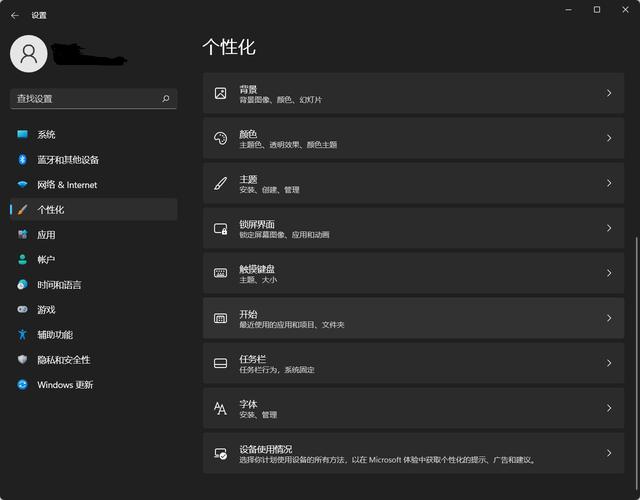640x500 pixels.
Task: Expand the 任务栏 row chevron
Action: point(609,363)
